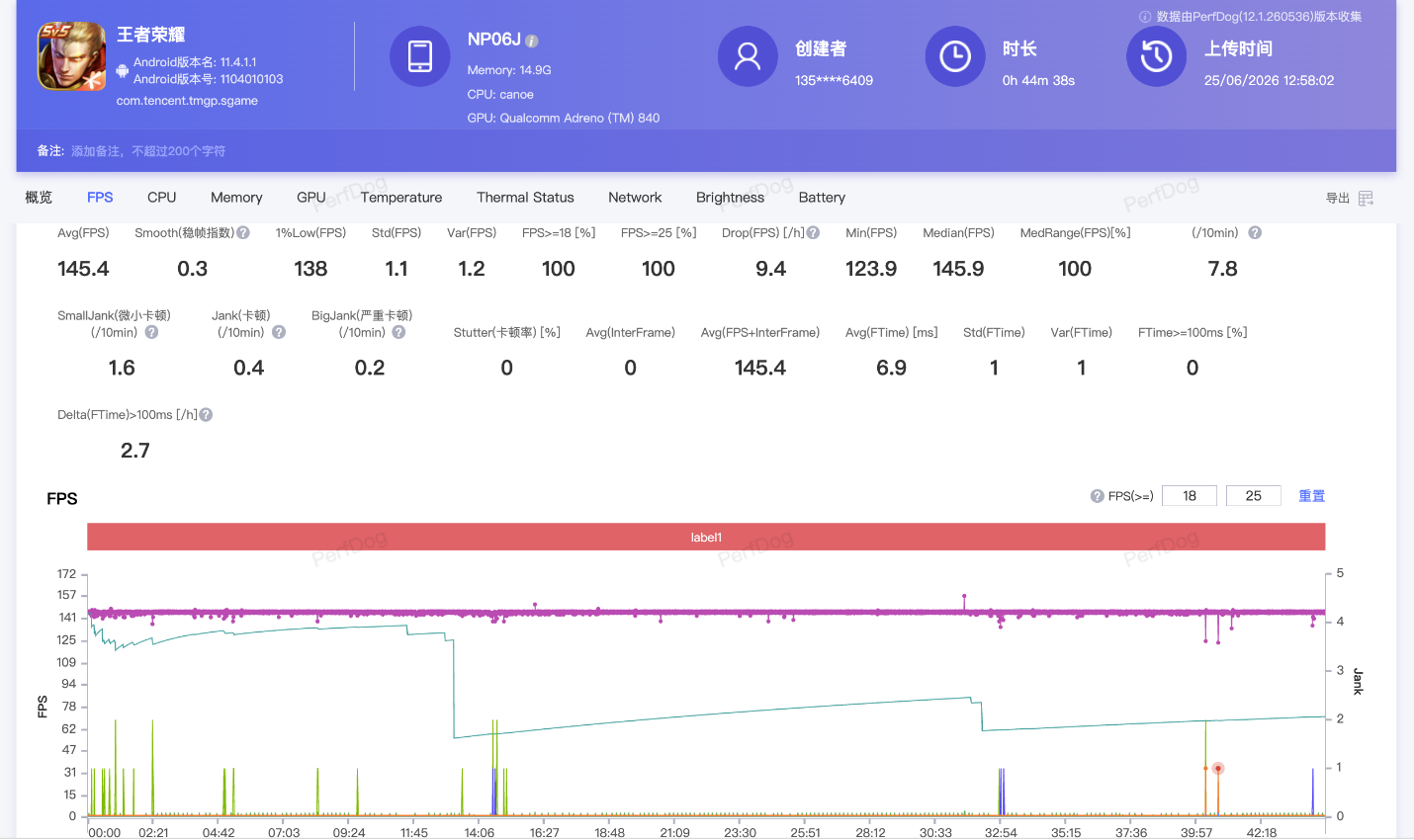The width and height of the screenshot is (1414, 840).
Task: Click the help icon under Jank(卡顿)
Action: tap(279, 332)
